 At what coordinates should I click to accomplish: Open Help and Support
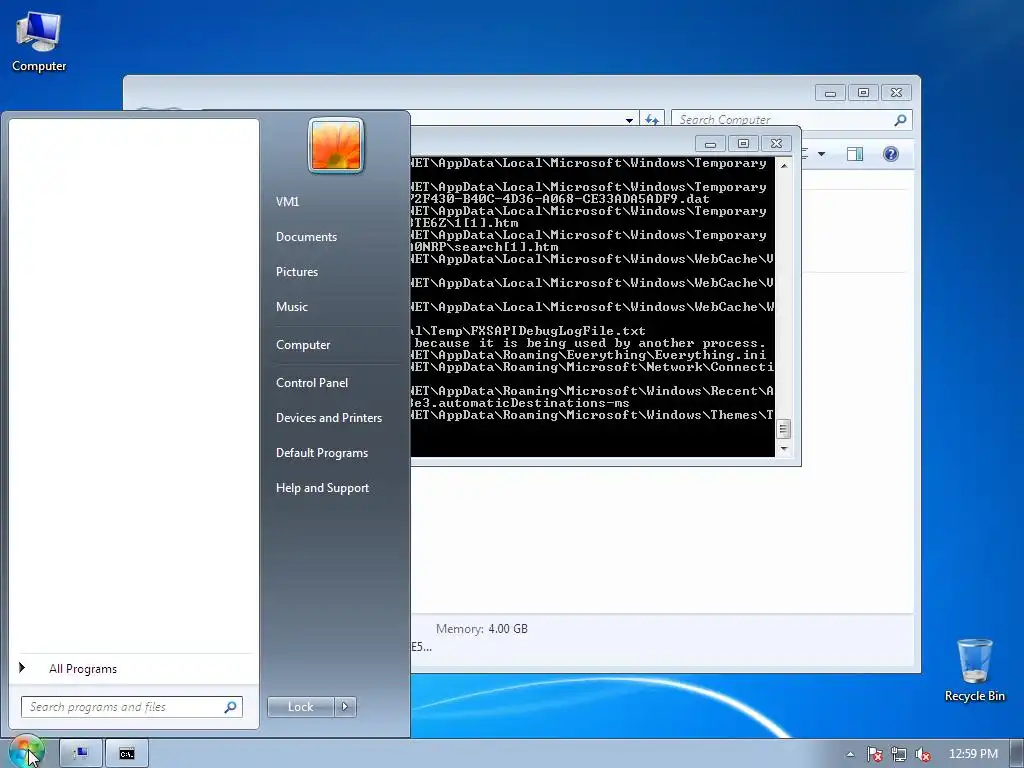[322, 488]
